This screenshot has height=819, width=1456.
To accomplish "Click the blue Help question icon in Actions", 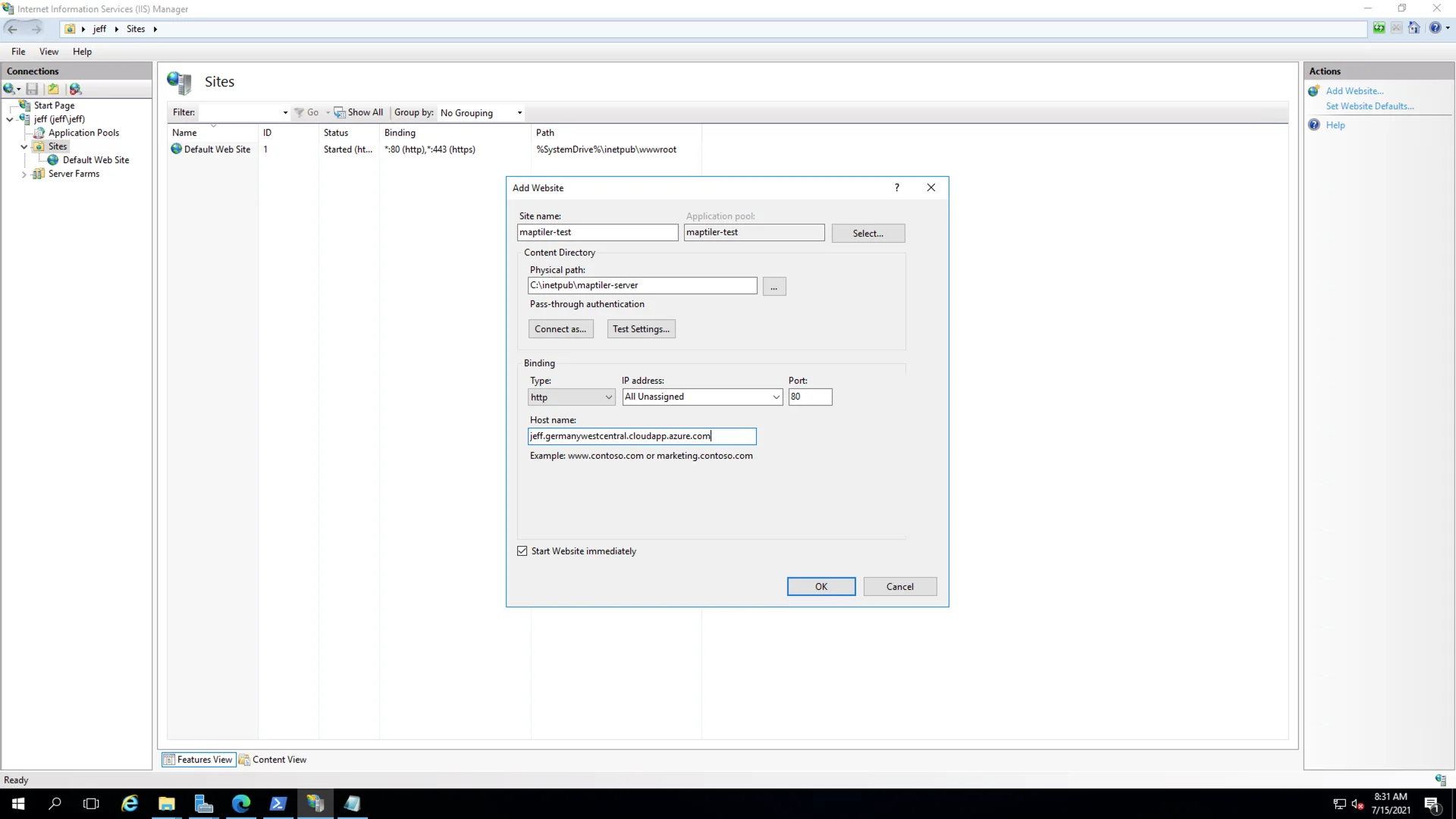I will click(1314, 125).
